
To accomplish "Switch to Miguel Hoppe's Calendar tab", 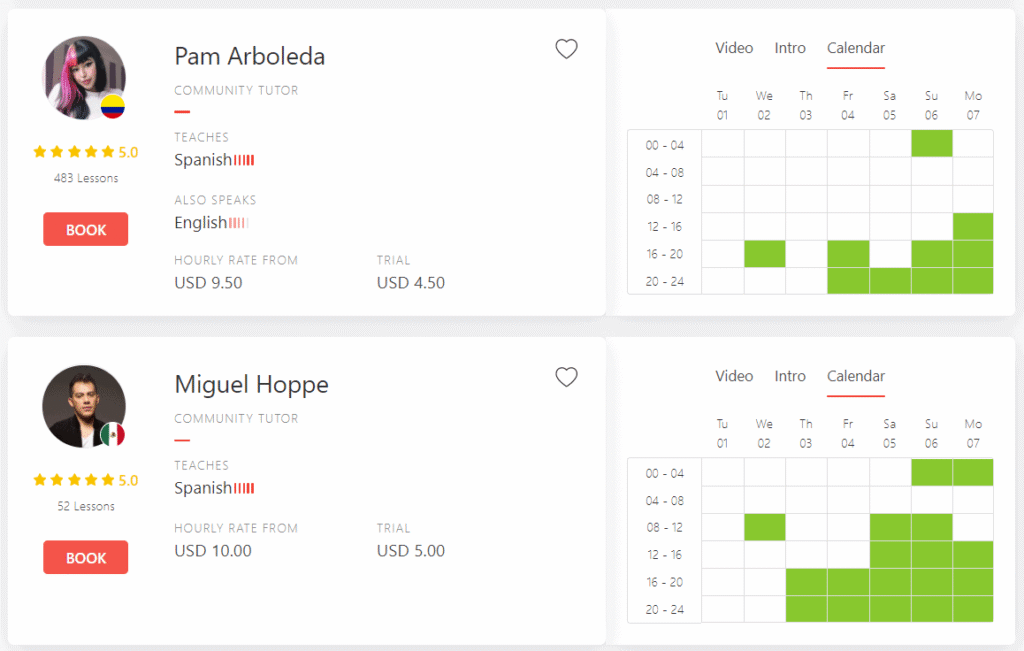I will click(x=856, y=377).
